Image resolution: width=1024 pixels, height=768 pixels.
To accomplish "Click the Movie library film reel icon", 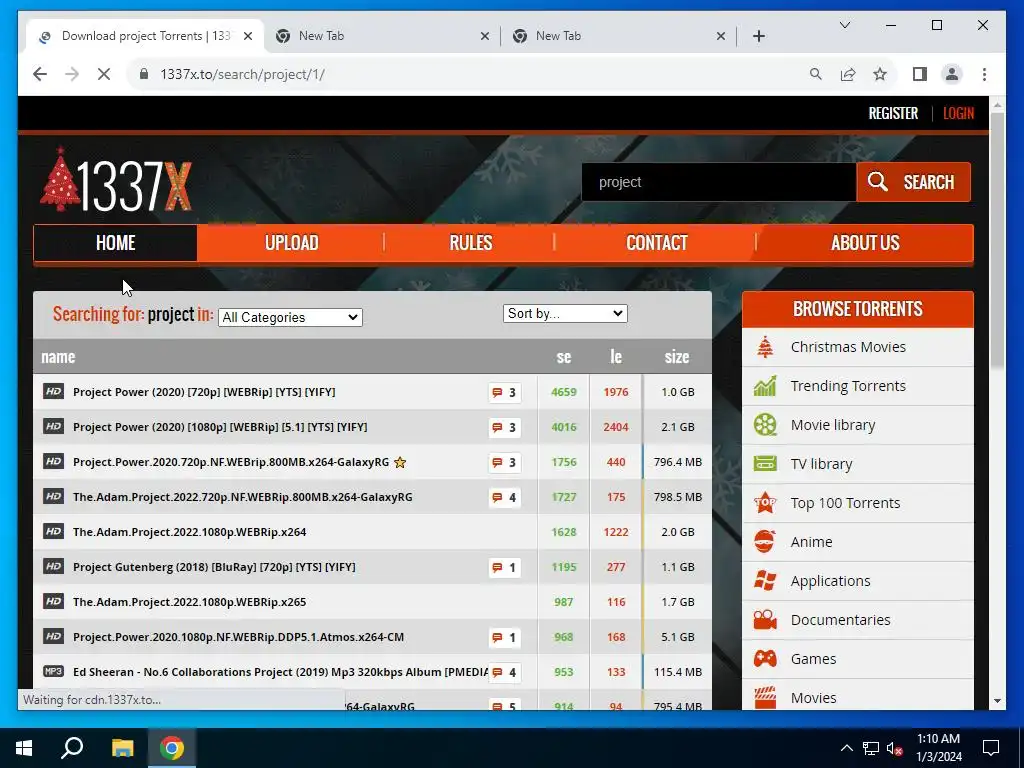I will point(765,425).
